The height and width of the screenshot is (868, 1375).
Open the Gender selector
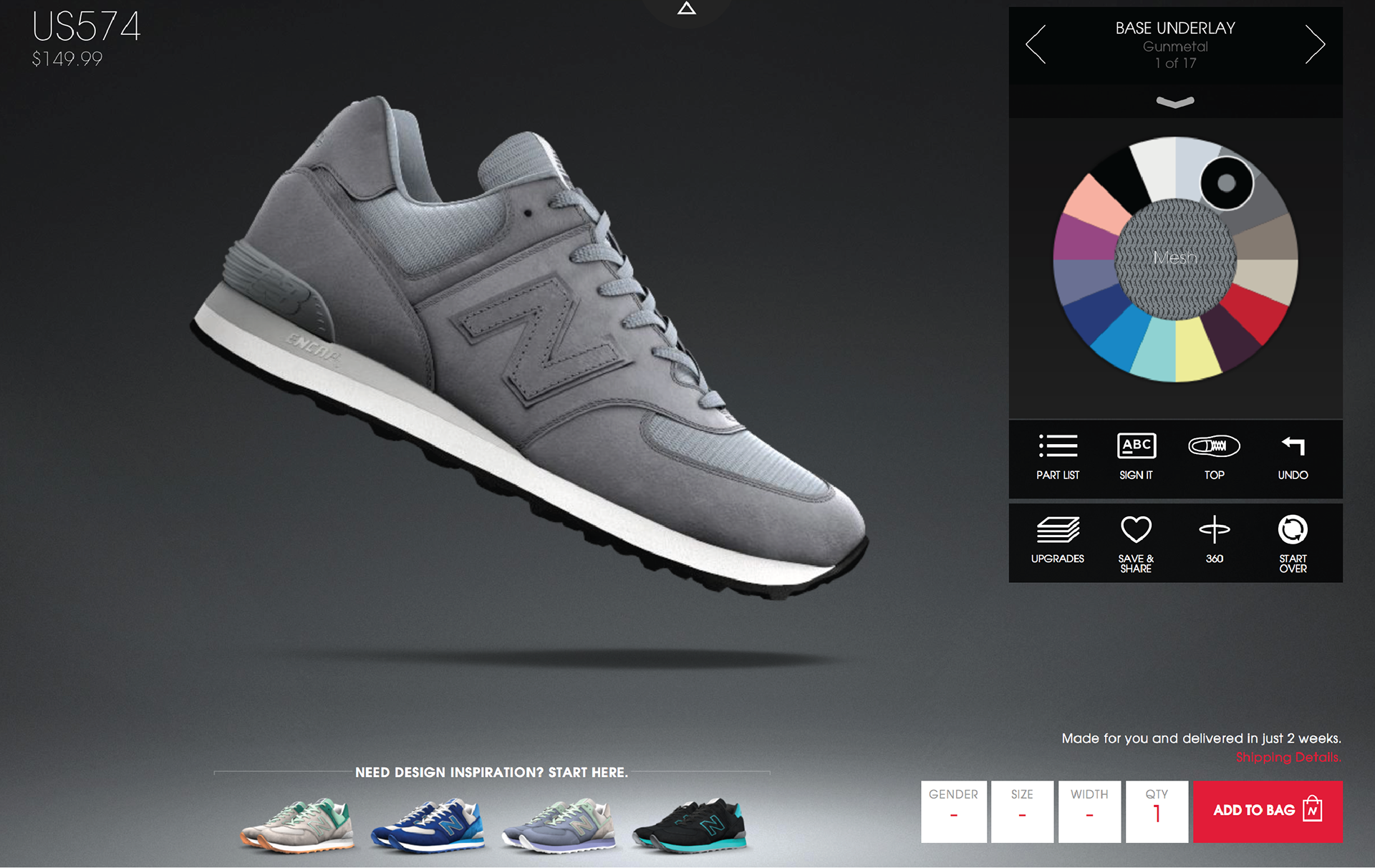tap(953, 811)
